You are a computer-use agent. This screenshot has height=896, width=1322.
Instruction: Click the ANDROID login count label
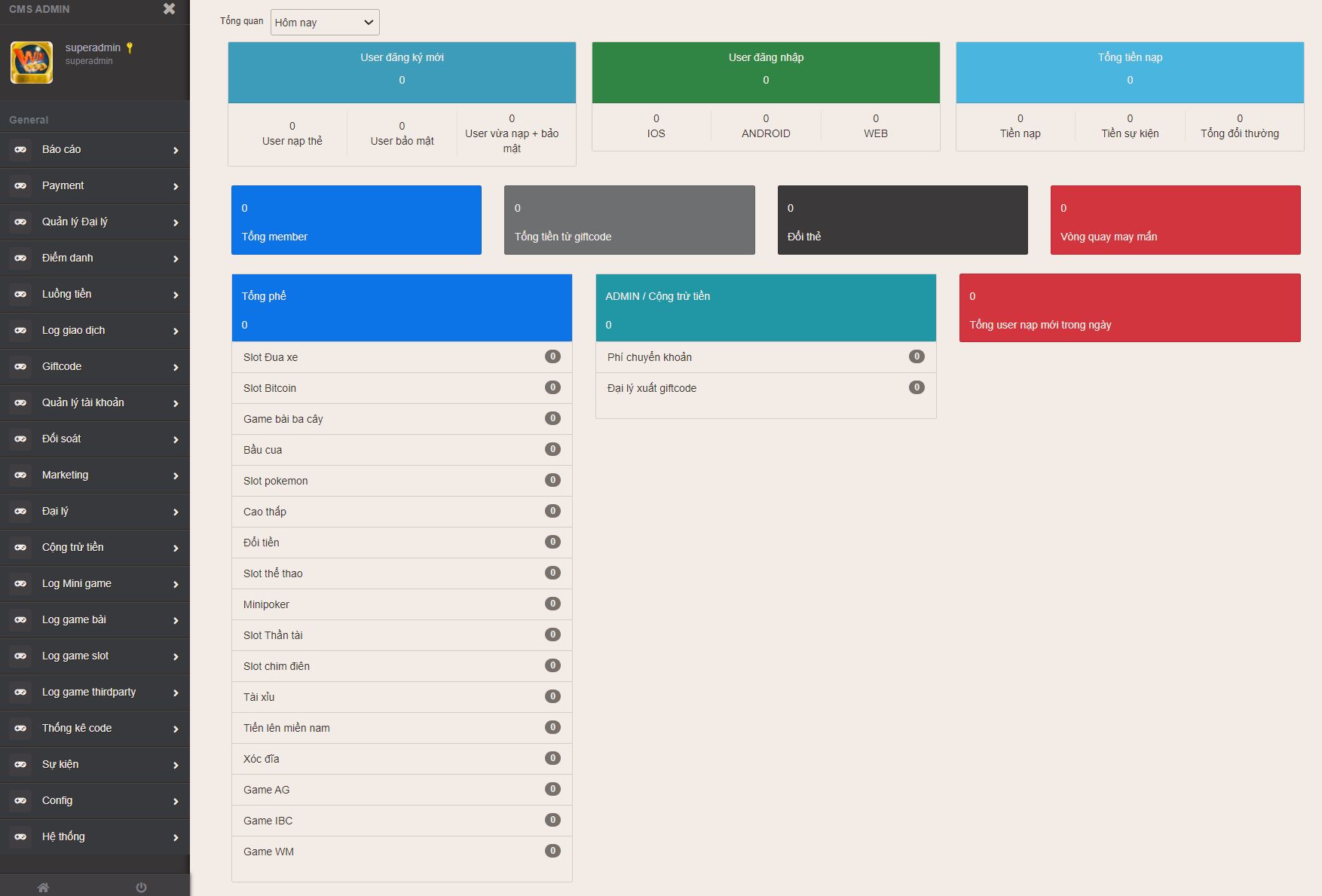(x=766, y=133)
